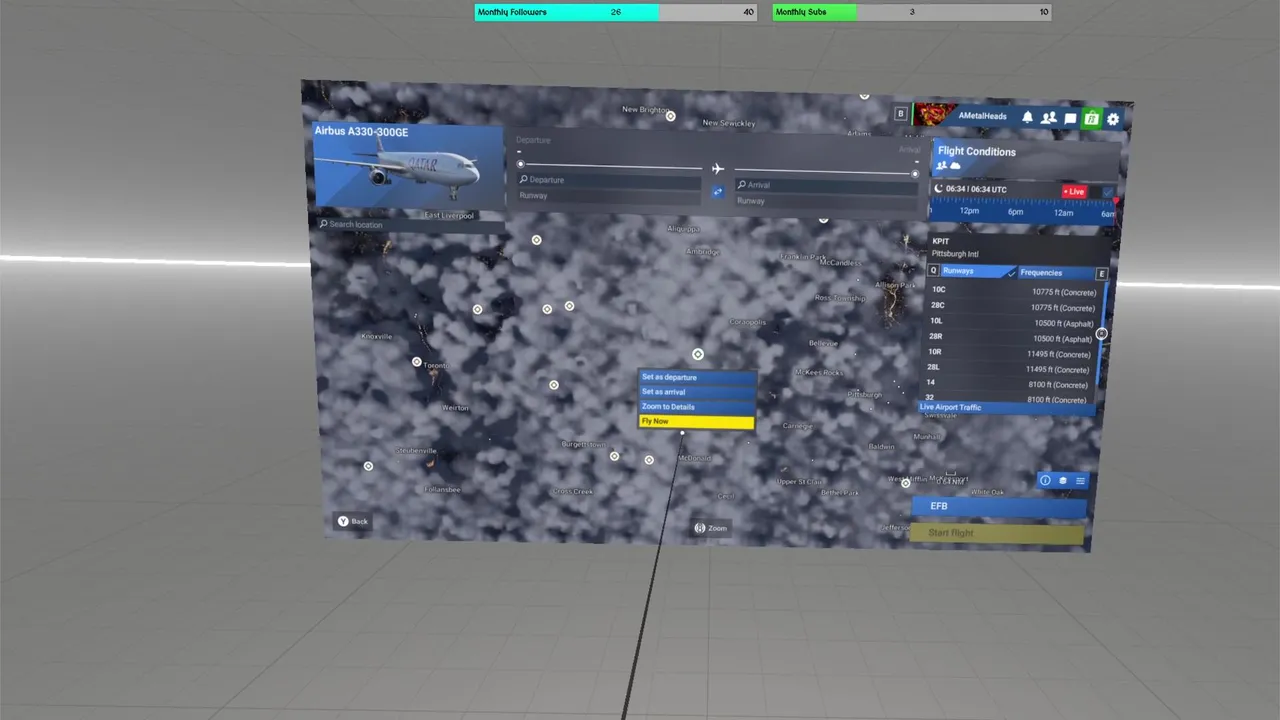
Task: Select runway 28C row
Action: pos(1014,306)
